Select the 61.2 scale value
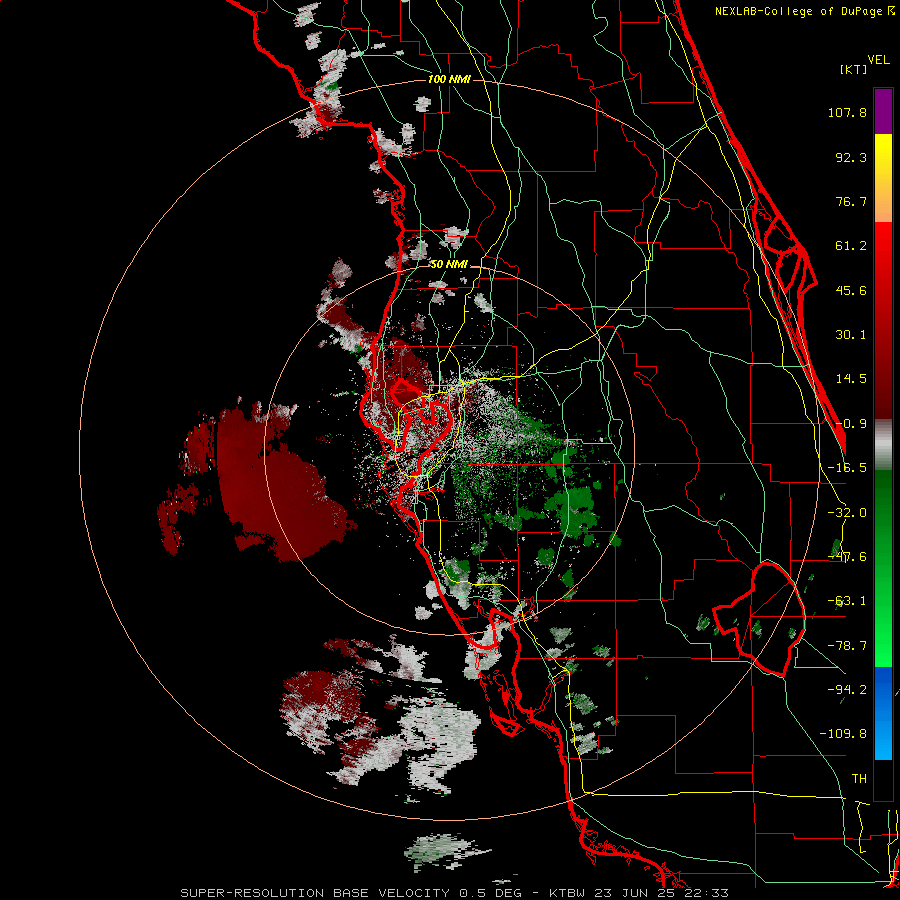 tap(851, 246)
